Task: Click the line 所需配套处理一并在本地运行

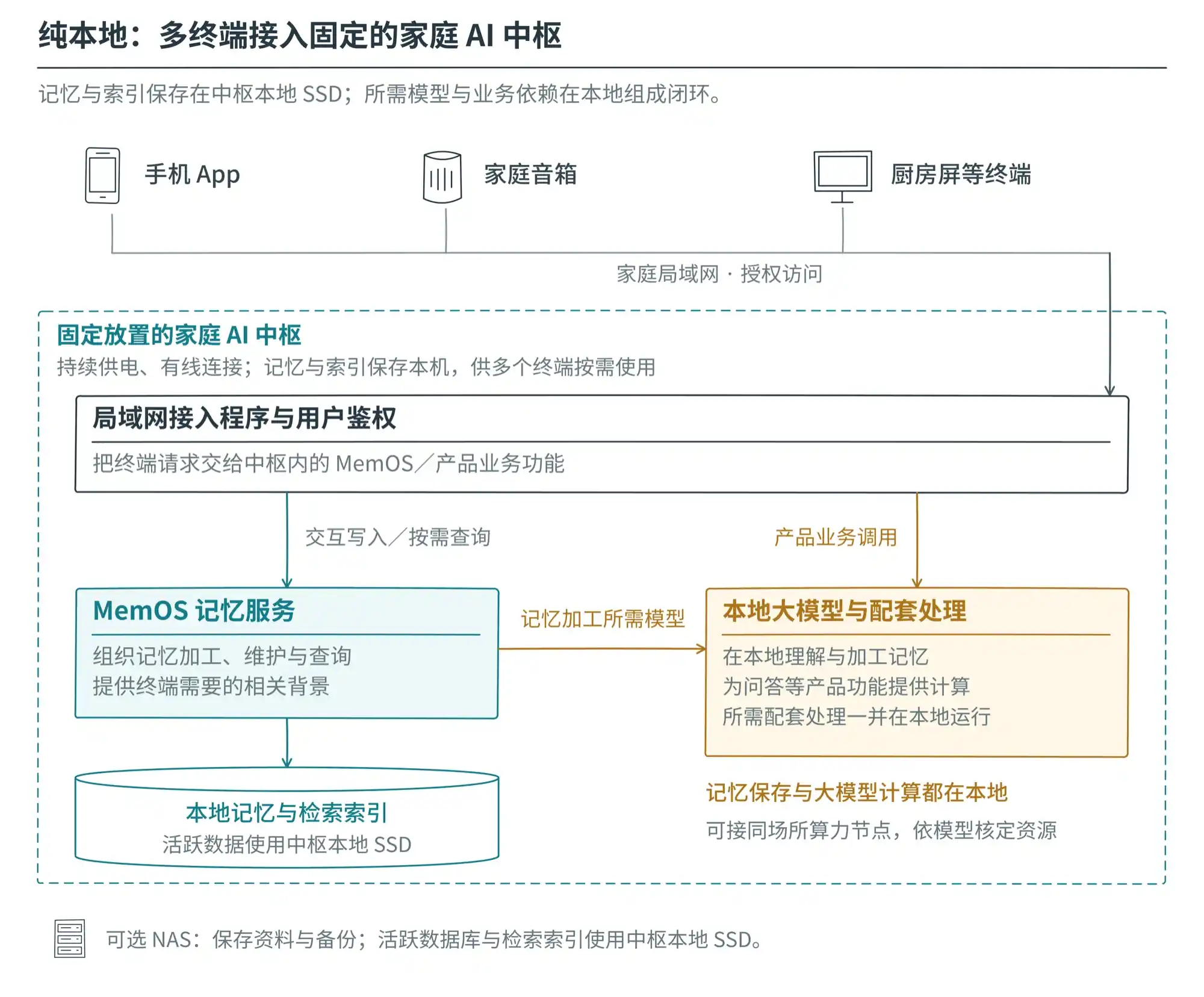Action: (x=857, y=716)
